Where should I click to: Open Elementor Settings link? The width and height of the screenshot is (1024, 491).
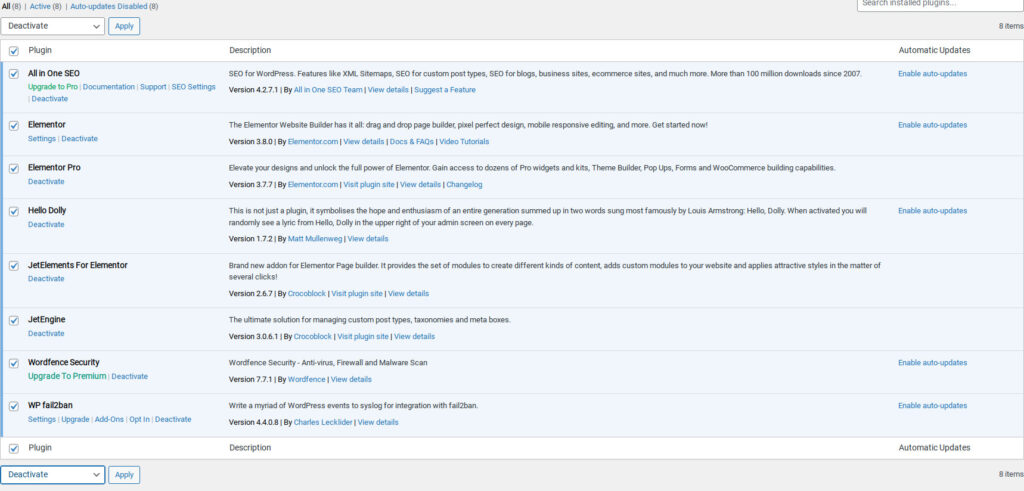tap(42, 139)
